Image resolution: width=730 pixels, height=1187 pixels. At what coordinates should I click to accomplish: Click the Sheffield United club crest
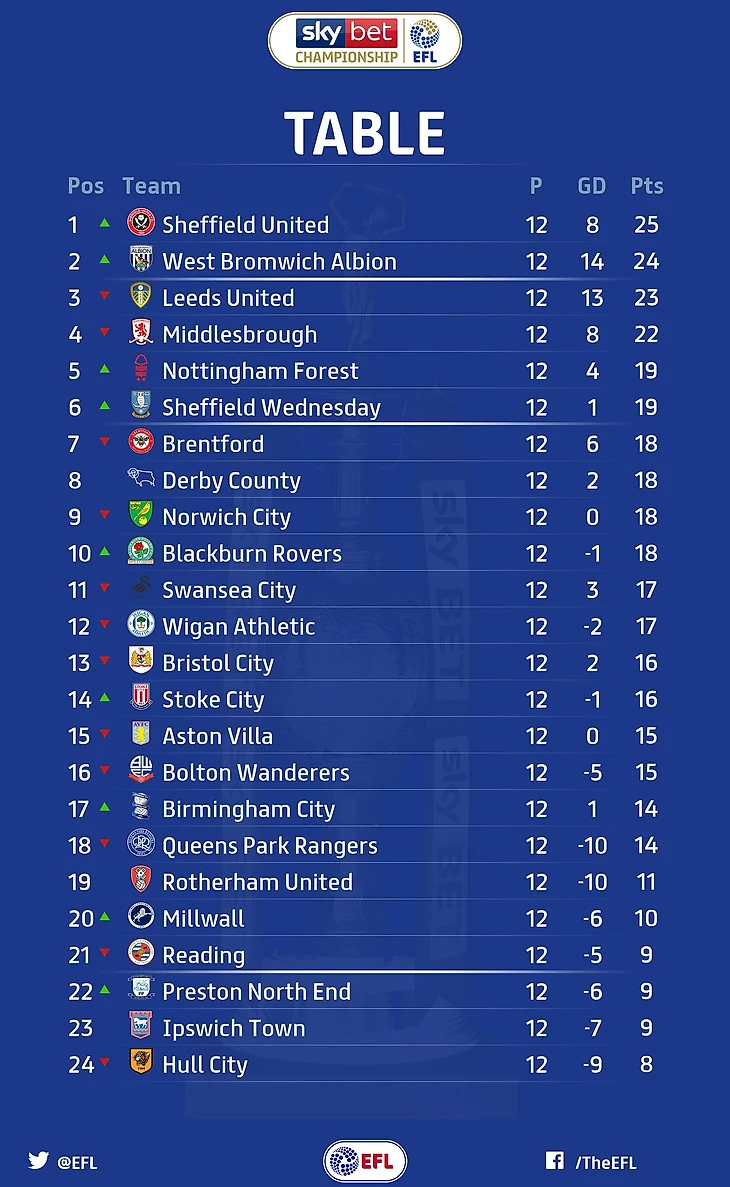pyautogui.click(x=141, y=223)
